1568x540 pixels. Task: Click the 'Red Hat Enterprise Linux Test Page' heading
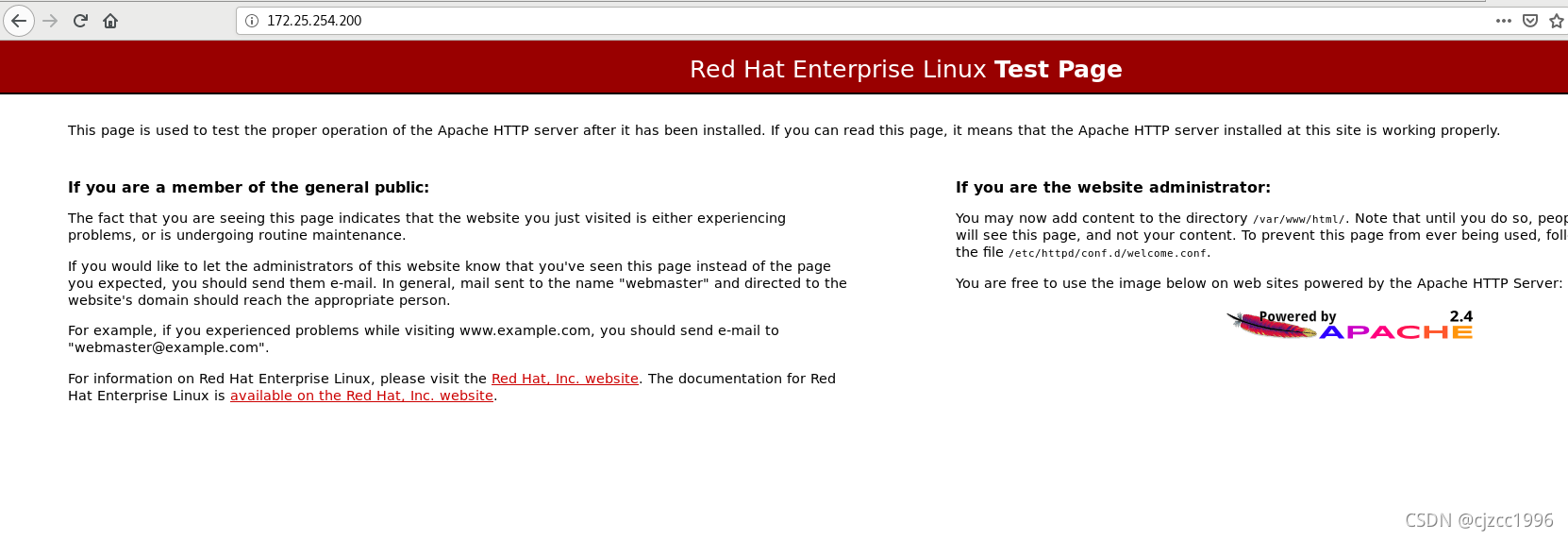(x=906, y=69)
